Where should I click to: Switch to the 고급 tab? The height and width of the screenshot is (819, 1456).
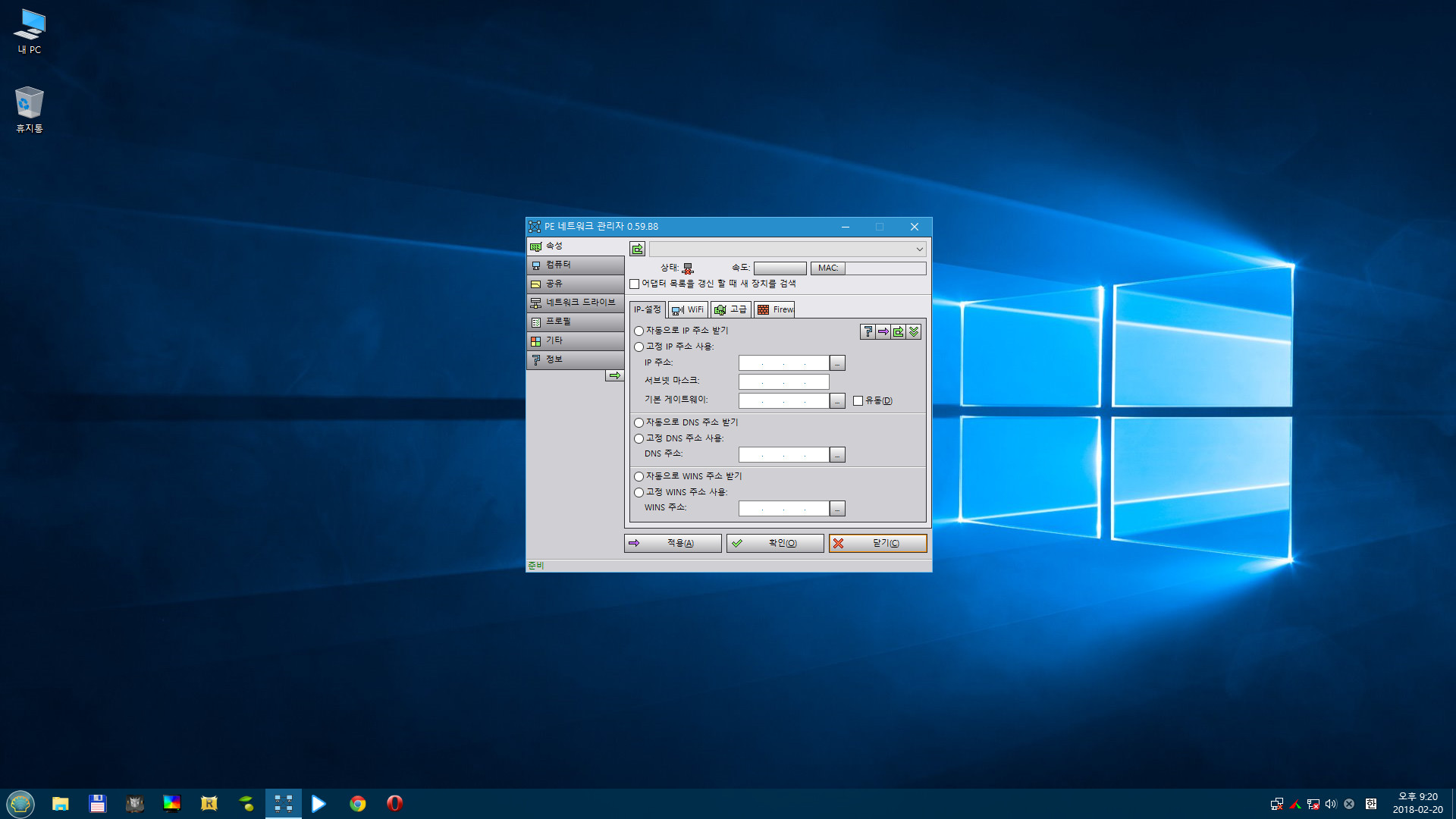pyautogui.click(x=731, y=309)
